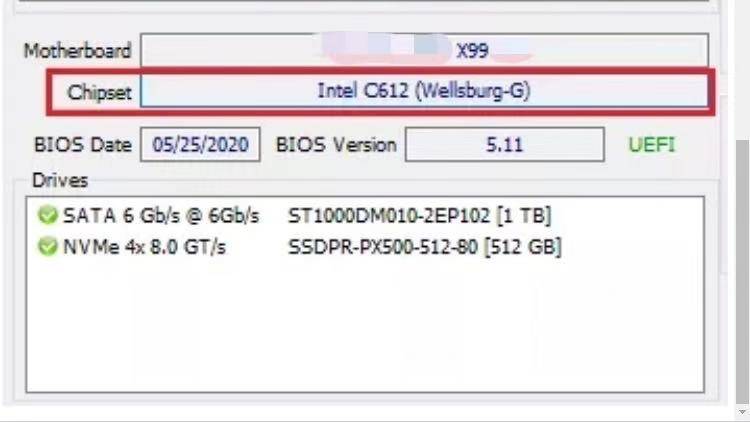Select the NVMe 4x 8.0 GT/s entry
Screen dimensions: 750x422
tap(144, 247)
